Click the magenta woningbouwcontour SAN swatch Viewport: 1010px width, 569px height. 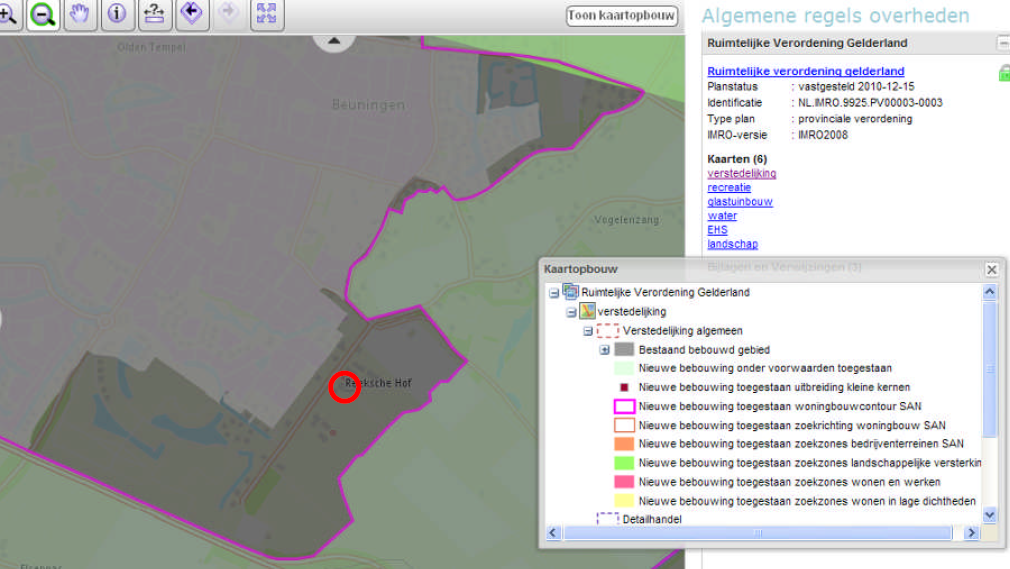[624, 406]
